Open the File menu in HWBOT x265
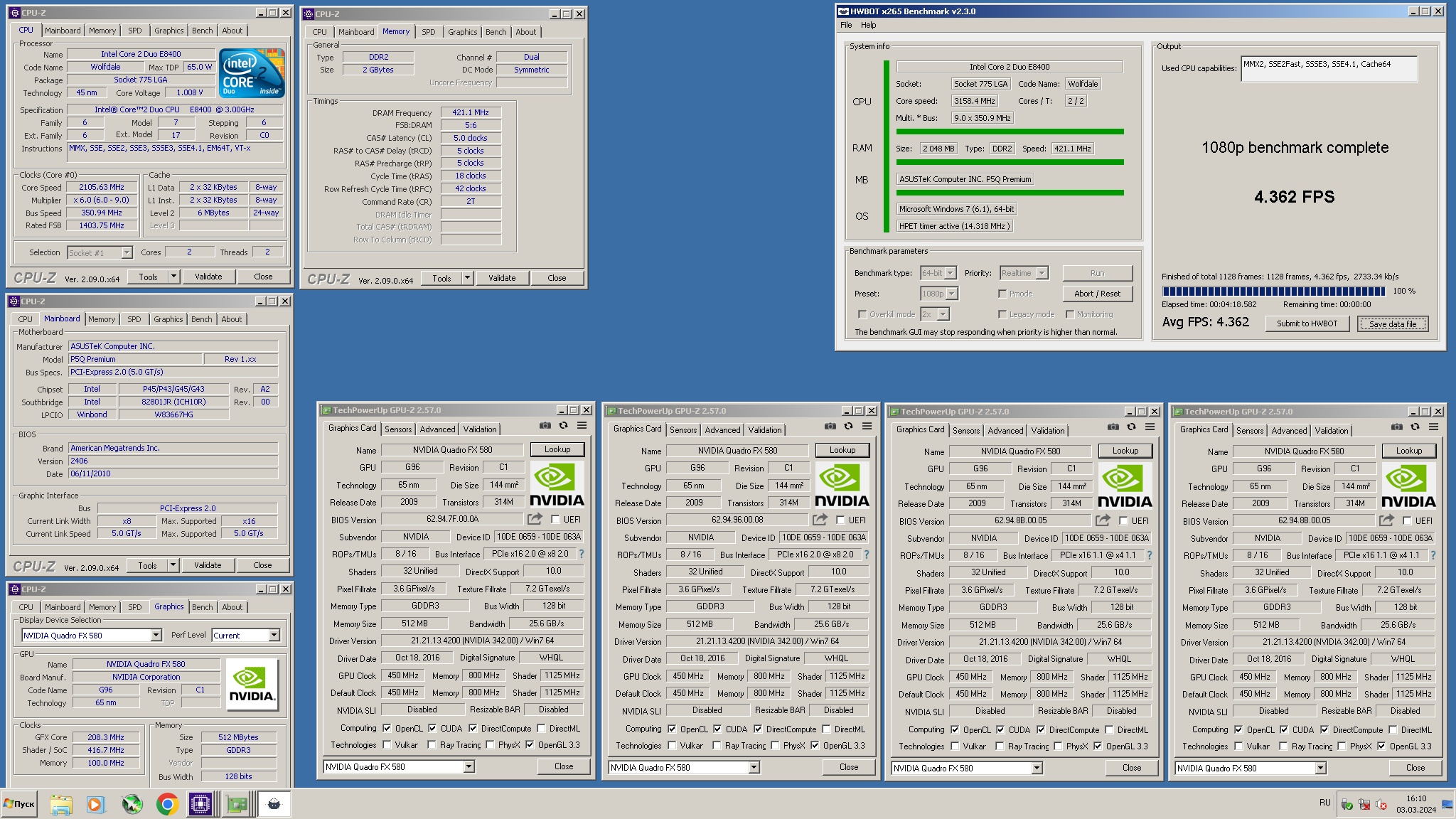Screen dimensions: 1456x819 pos(846,25)
